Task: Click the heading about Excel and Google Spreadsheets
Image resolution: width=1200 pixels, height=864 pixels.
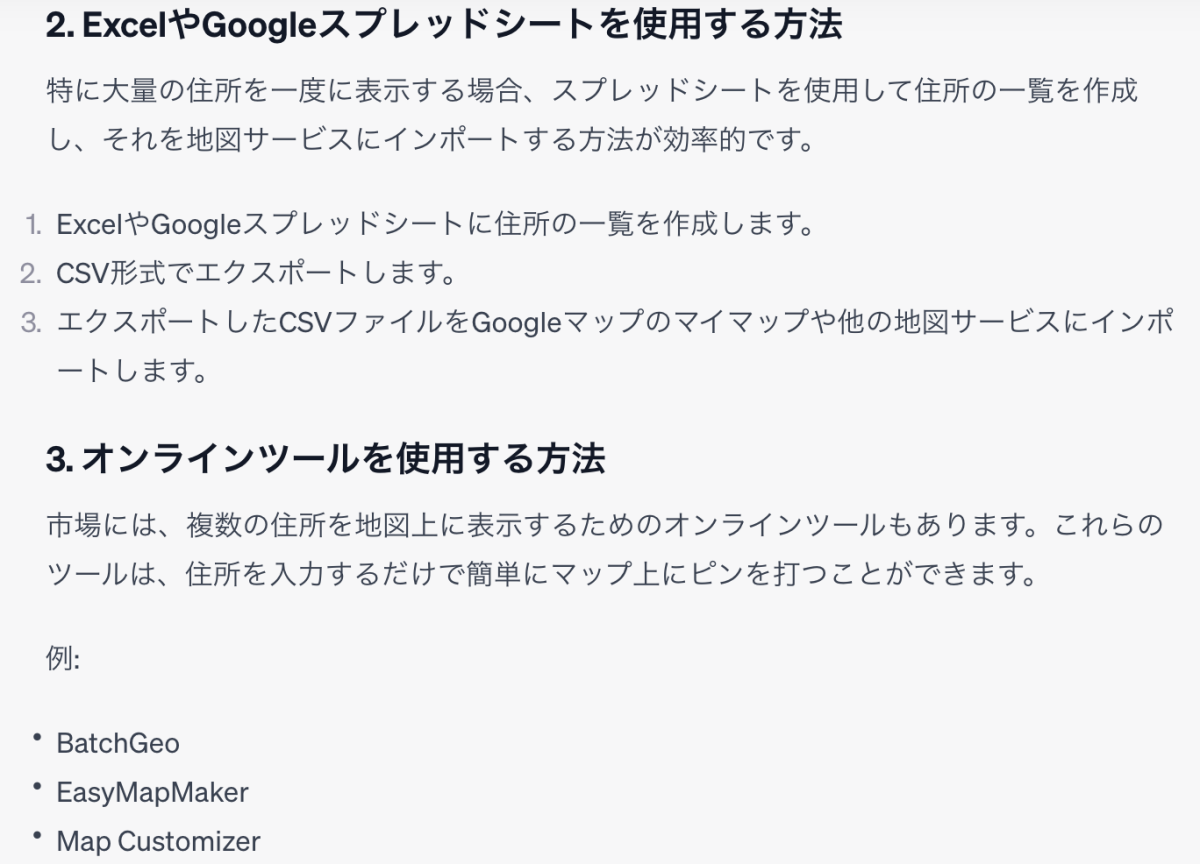Action: pos(443,27)
